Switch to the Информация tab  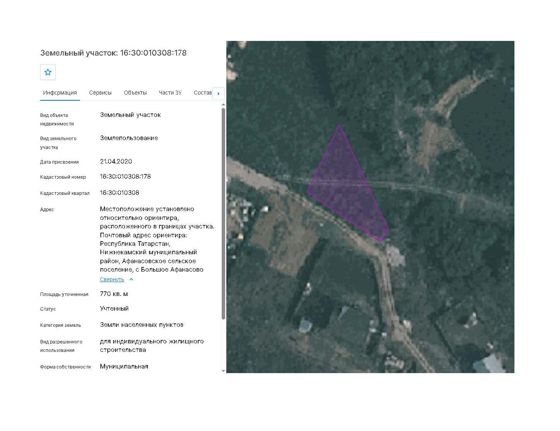tap(60, 93)
